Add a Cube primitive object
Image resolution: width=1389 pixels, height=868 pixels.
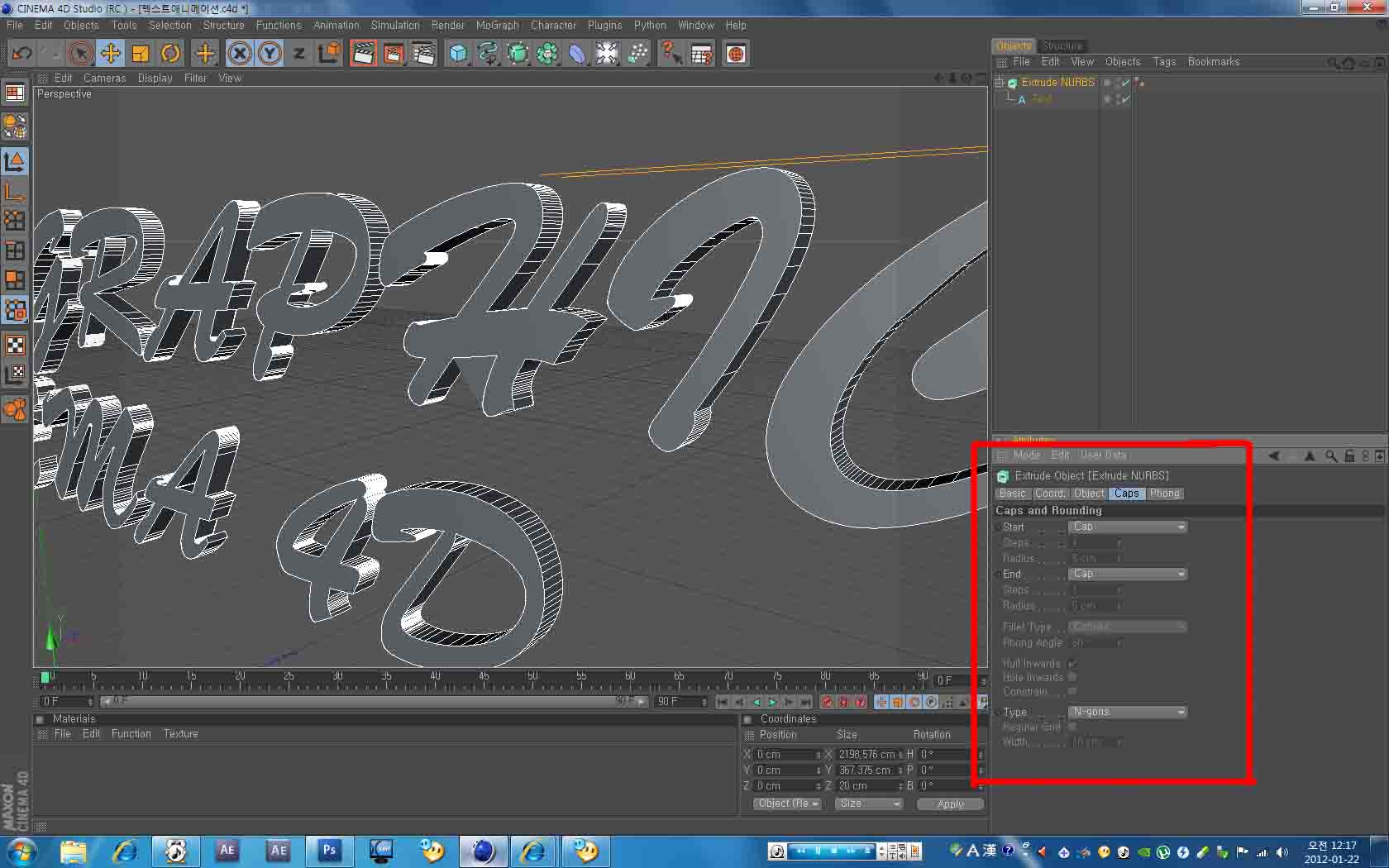[458, 54]
